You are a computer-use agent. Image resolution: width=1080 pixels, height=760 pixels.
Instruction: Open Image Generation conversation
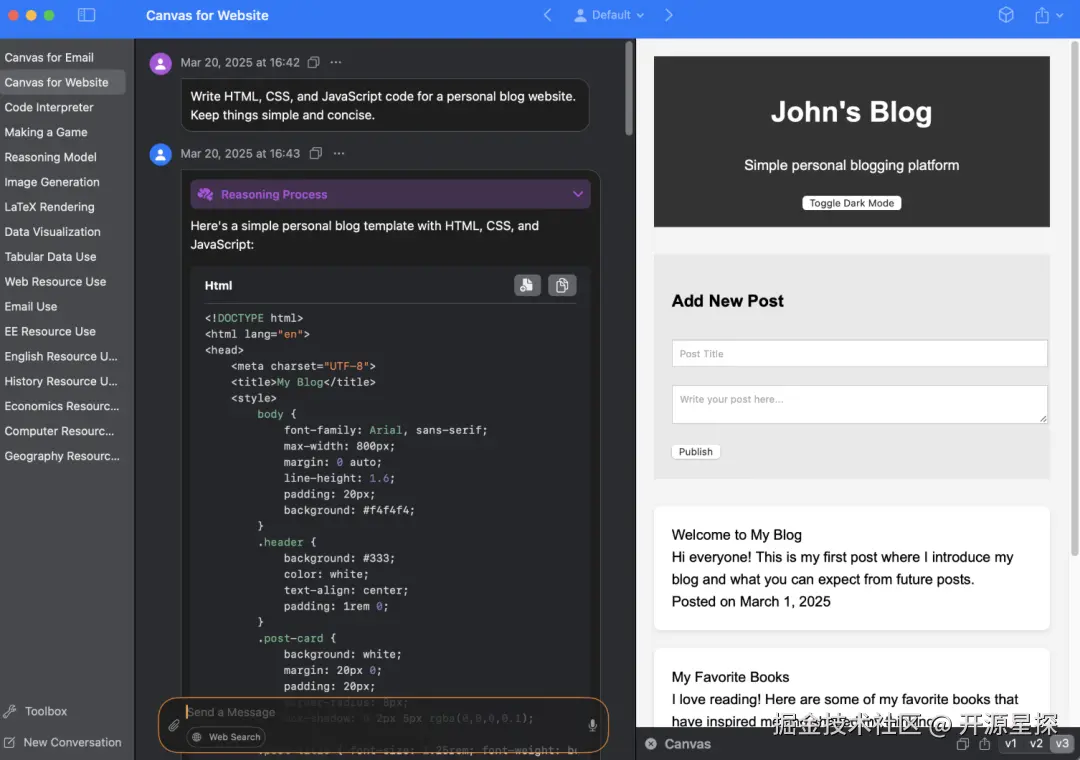coord(63,182)
